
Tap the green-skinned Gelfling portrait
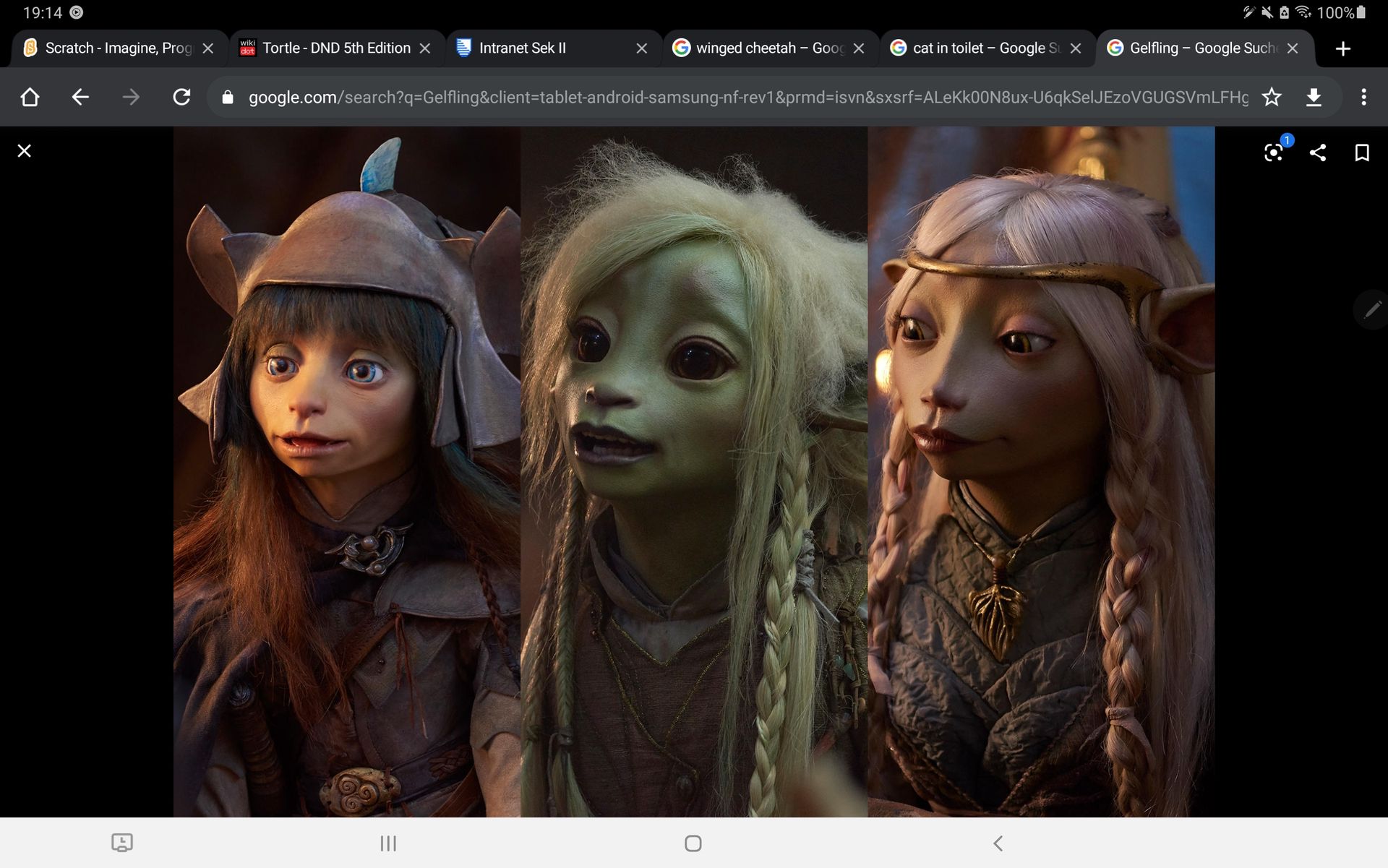694,472
